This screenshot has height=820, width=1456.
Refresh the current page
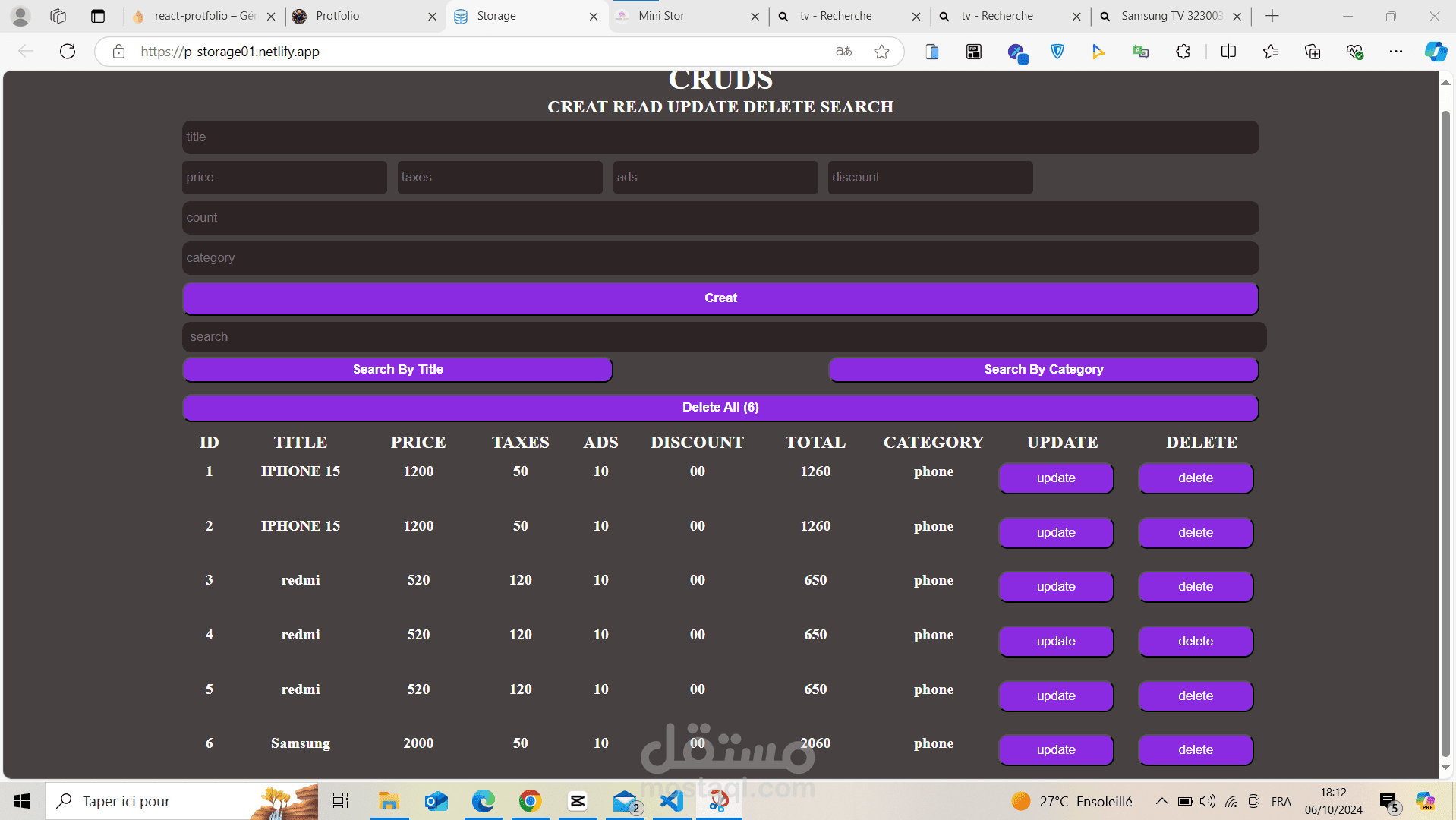pyautogui.click(x=68, y=52)
